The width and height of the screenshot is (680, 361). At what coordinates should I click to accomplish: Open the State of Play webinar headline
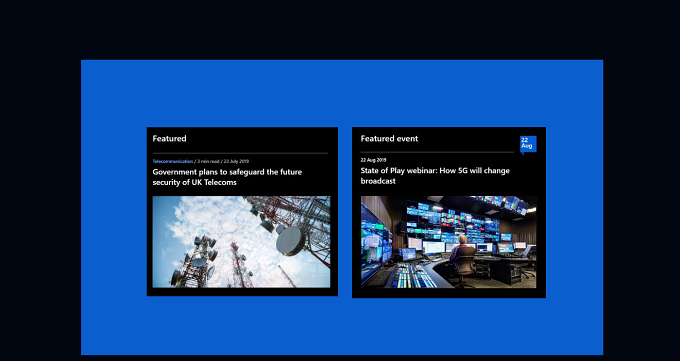[435, 176]
